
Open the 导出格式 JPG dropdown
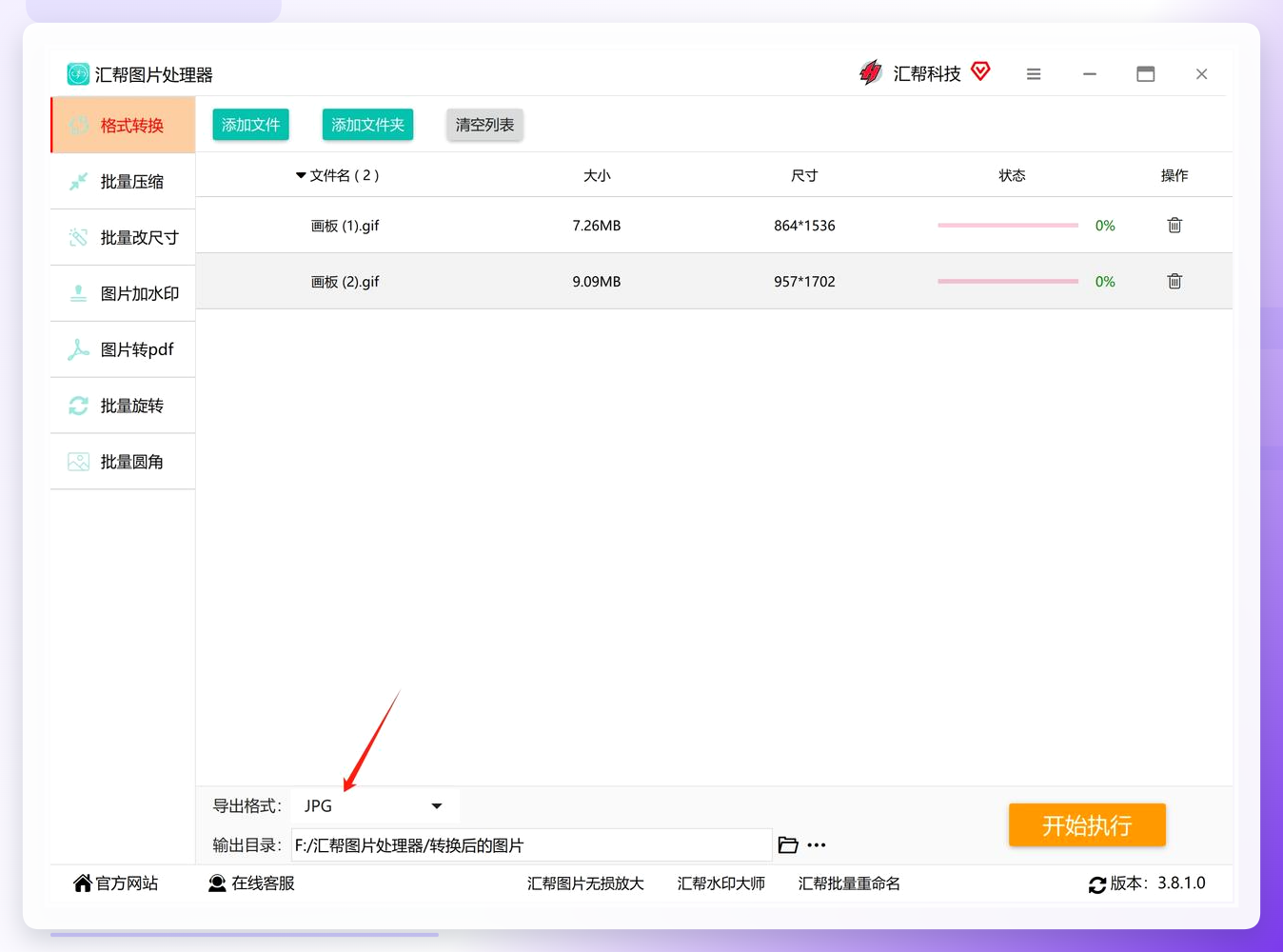point(375,806)
